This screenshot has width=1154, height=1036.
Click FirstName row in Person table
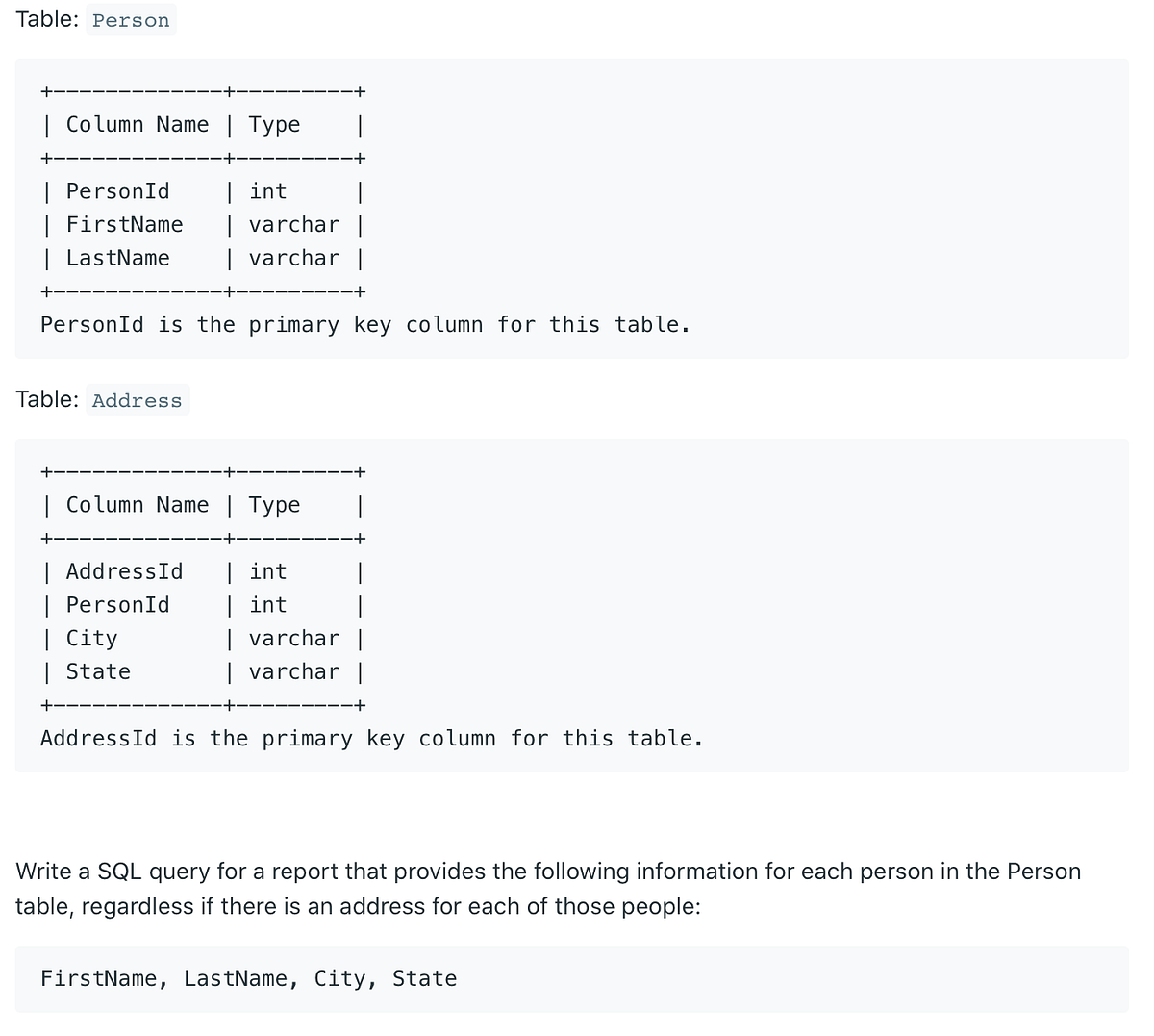(x=124, y=225)
